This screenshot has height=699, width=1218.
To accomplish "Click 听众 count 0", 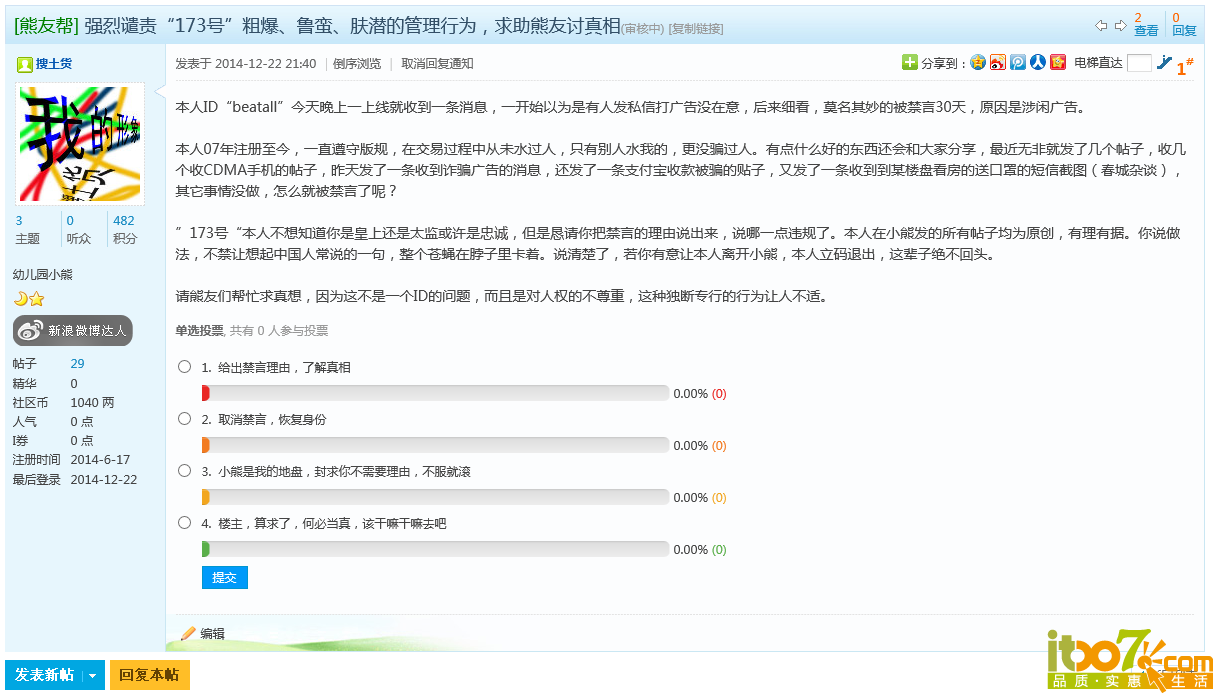I will (x=70, y=221).
